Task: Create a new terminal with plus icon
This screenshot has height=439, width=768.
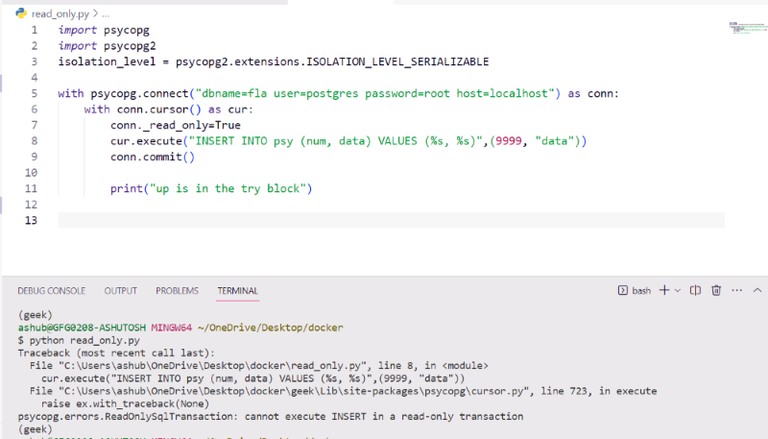Action: pos(664,290)
